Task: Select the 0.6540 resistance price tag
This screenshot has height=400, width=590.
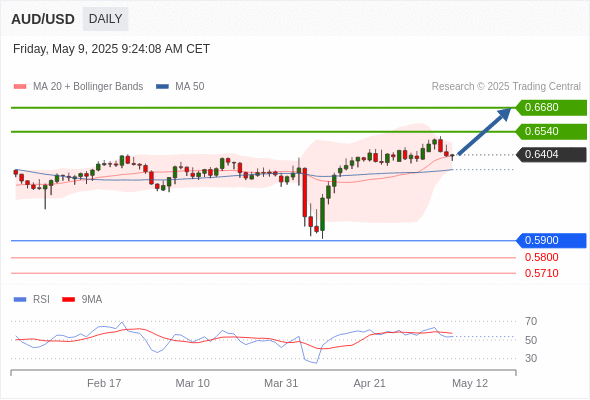Action: (551, 132)
